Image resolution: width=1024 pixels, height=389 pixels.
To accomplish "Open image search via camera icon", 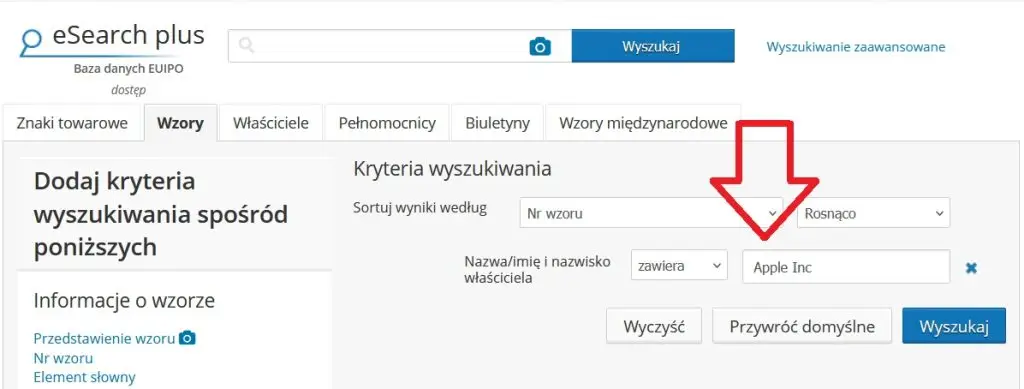I will tap(540, 46).
